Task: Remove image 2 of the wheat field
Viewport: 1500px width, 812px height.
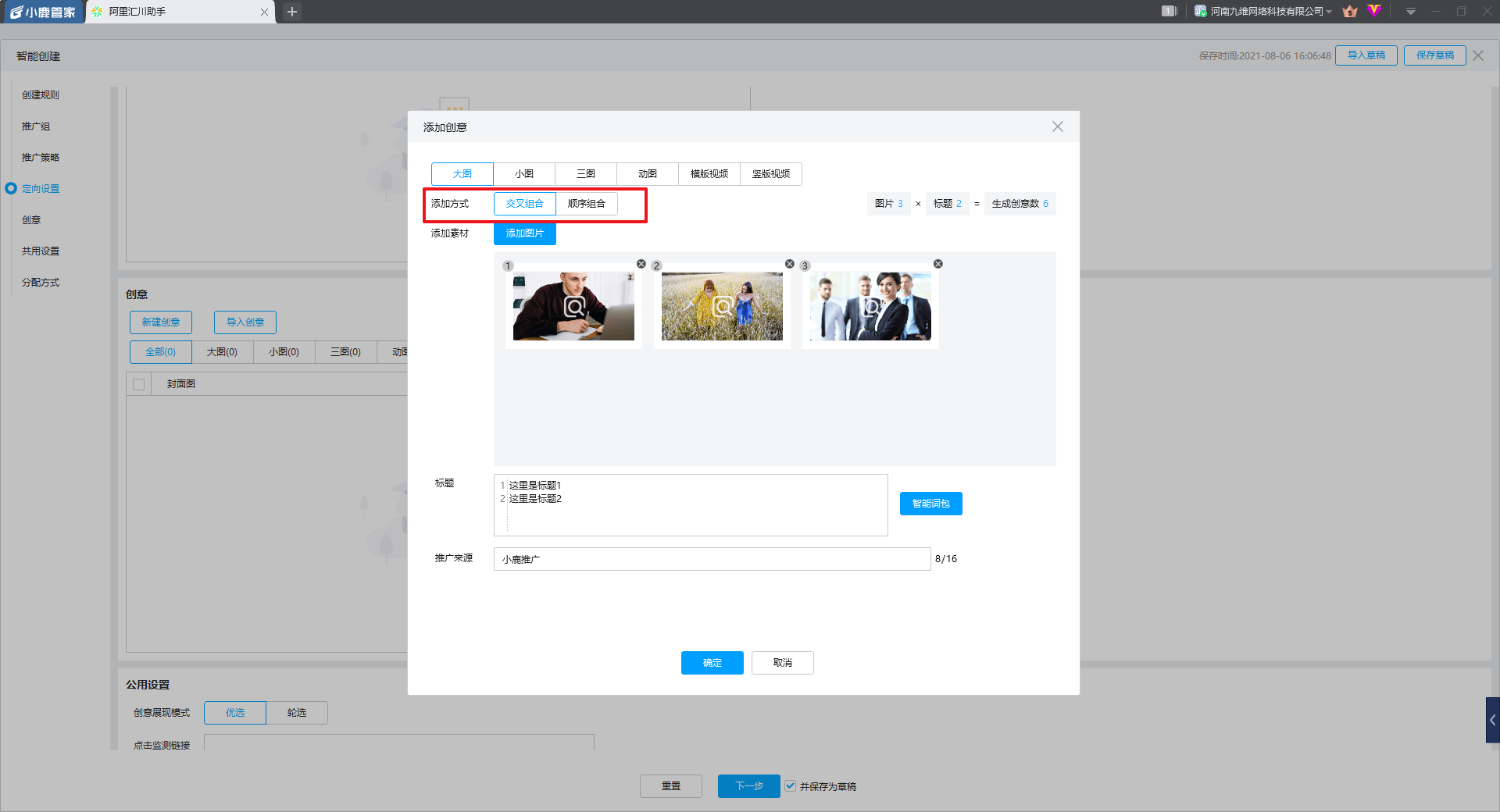Action: [x=790, y=264]
